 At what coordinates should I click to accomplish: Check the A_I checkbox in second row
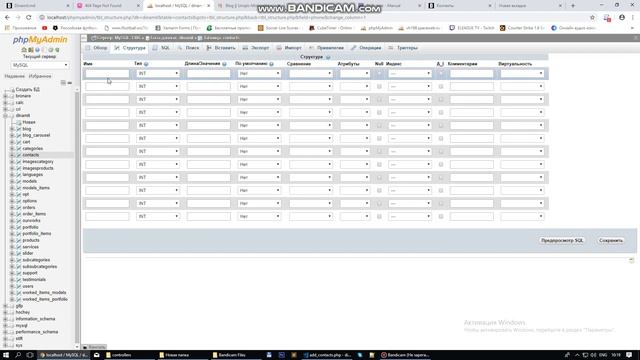[441, 87]
